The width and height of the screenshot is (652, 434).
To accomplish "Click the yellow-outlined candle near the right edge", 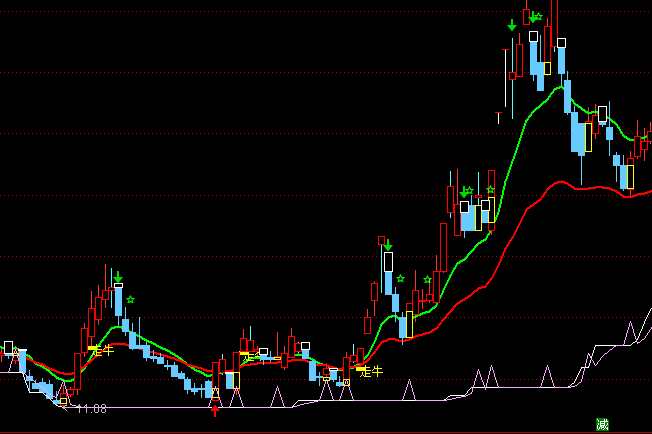I will (628, 177).
